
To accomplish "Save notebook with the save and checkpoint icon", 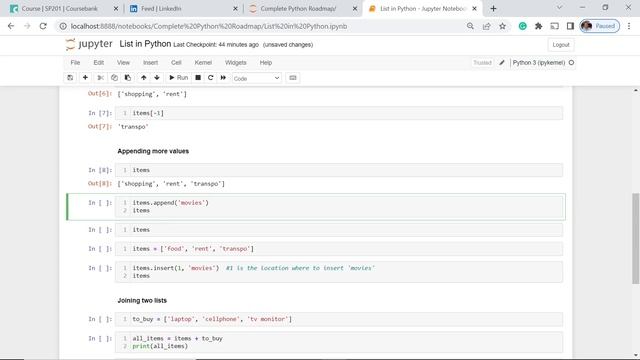I will tap(70, 78).
